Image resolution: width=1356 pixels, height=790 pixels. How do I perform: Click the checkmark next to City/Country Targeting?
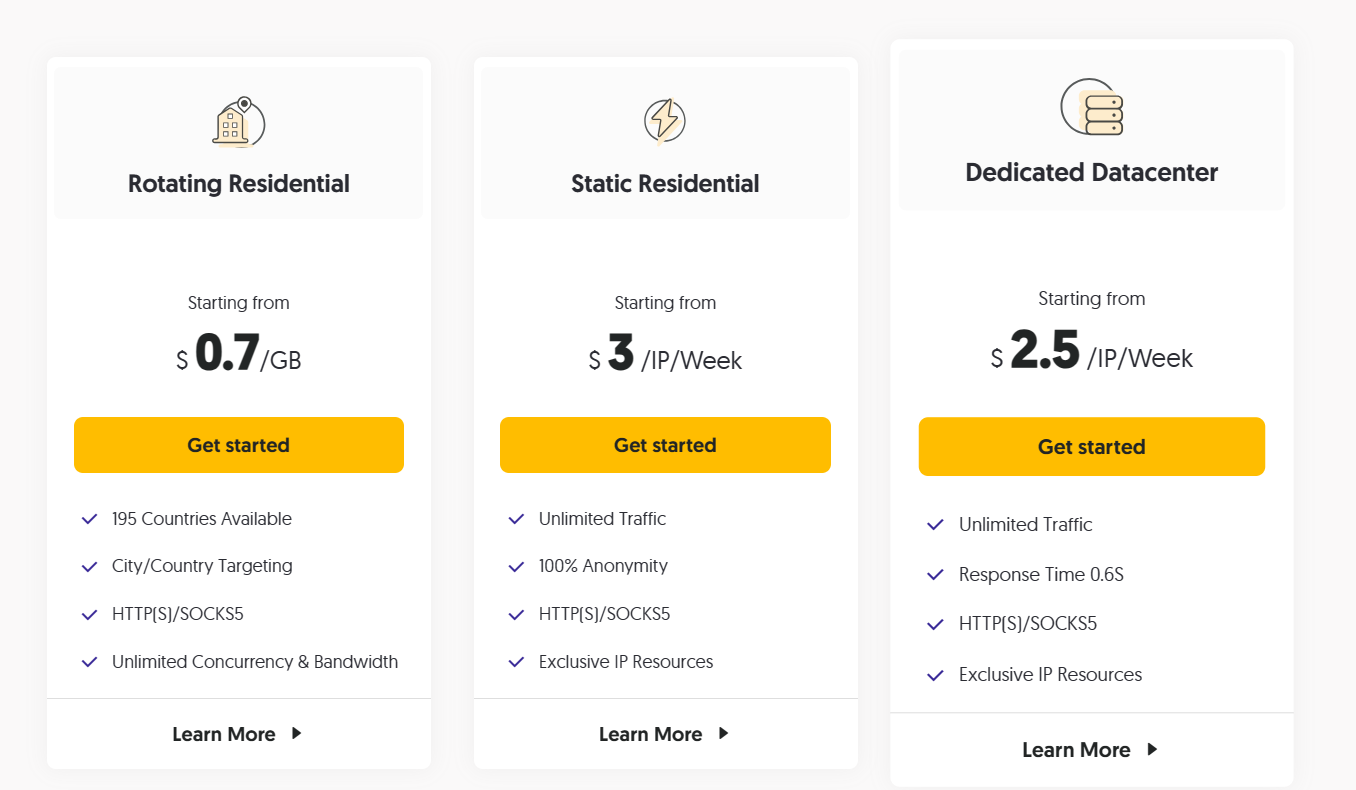[89, 566]
